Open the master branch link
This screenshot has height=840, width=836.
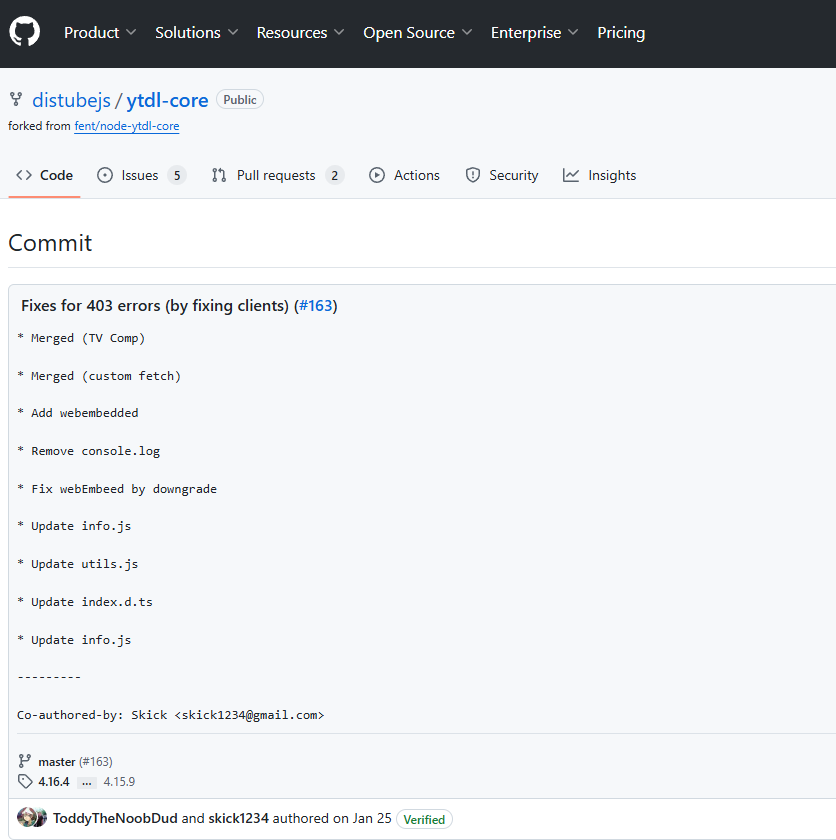click(57, 761)
